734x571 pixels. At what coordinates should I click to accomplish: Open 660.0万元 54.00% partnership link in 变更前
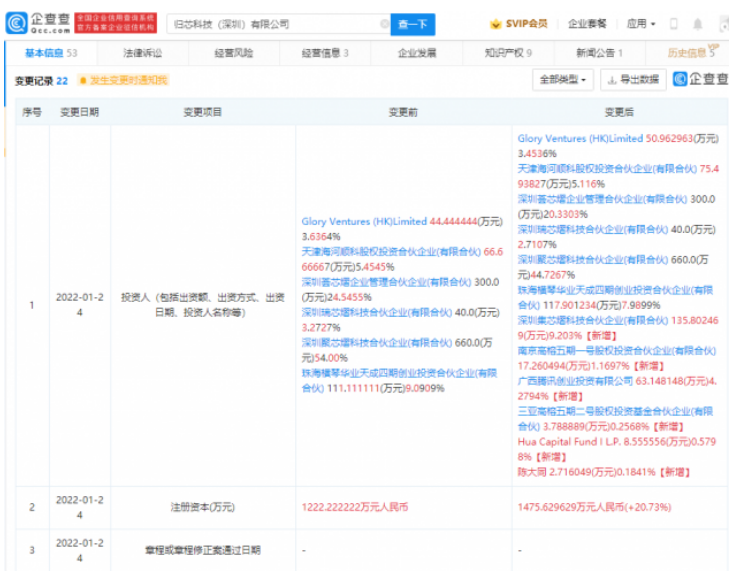point(376,343)
